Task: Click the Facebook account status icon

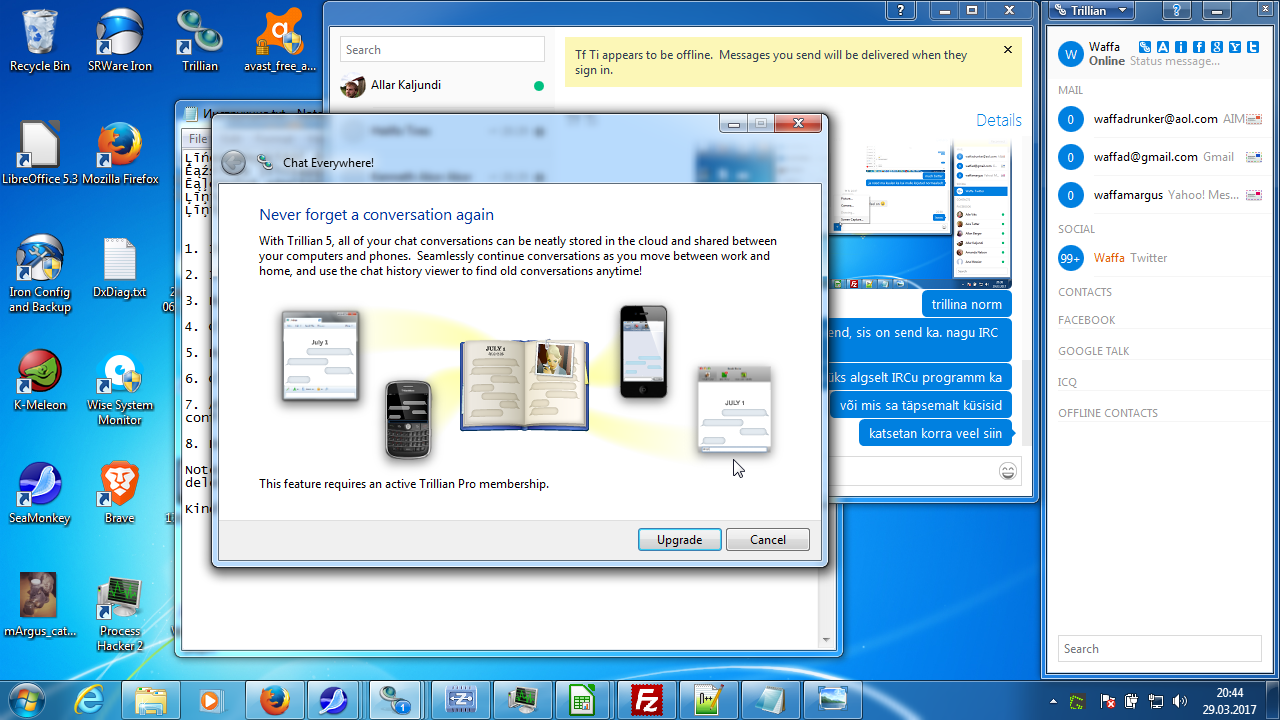Action: click(x=1199, y=47)
